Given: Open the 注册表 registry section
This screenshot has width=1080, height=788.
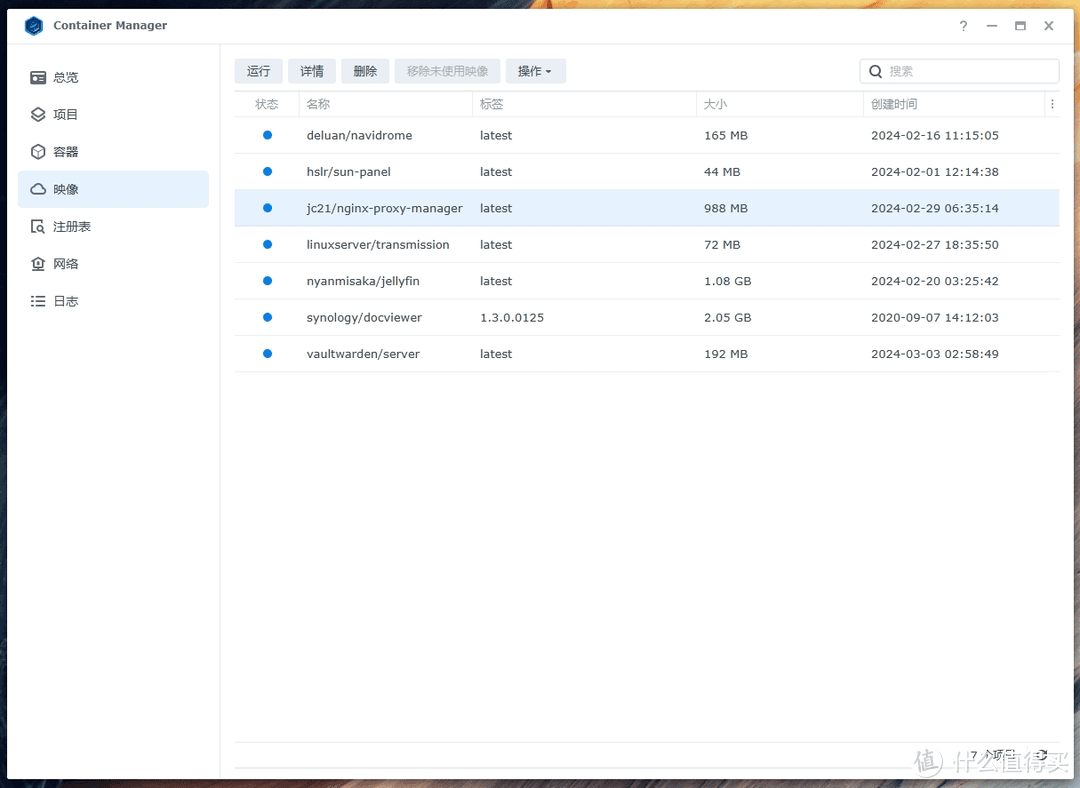Looking at the screenshot, I should [x=113, y=226].
